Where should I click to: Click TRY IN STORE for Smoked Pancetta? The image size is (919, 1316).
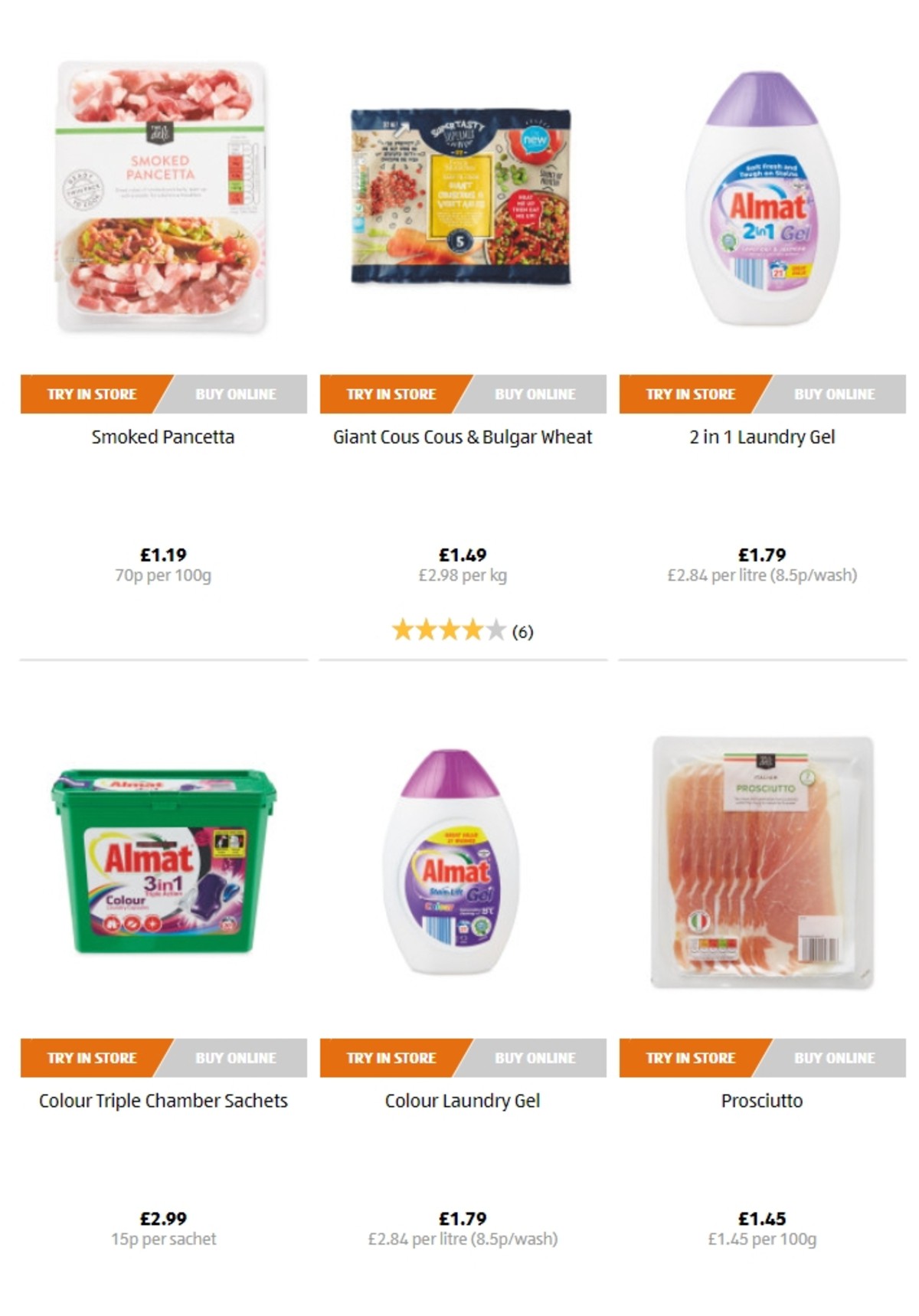(92, 394)
